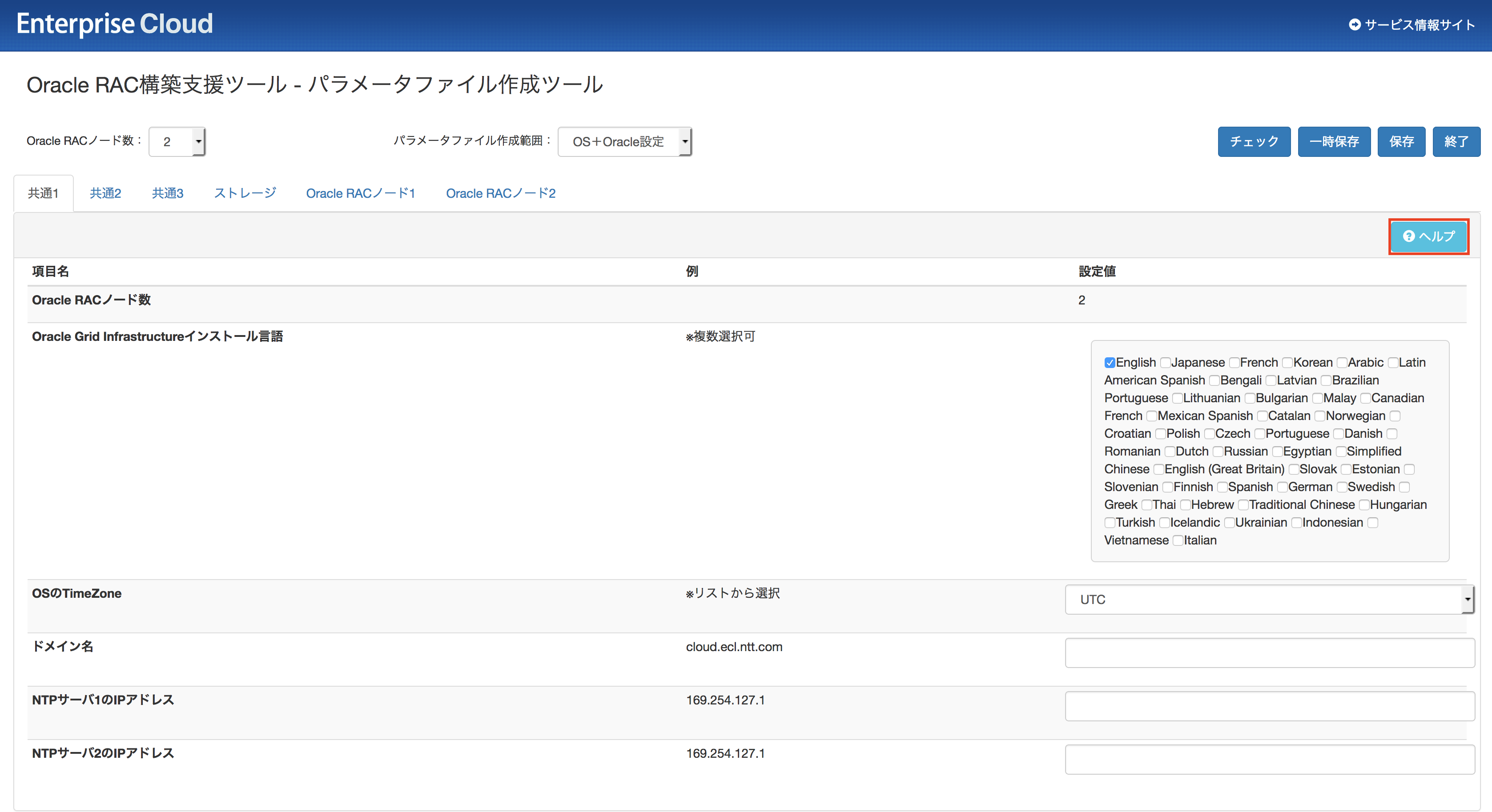The image size is (1492, 812).
Task: Click the help question mark icon
Action: click(x=1408, y=236)
